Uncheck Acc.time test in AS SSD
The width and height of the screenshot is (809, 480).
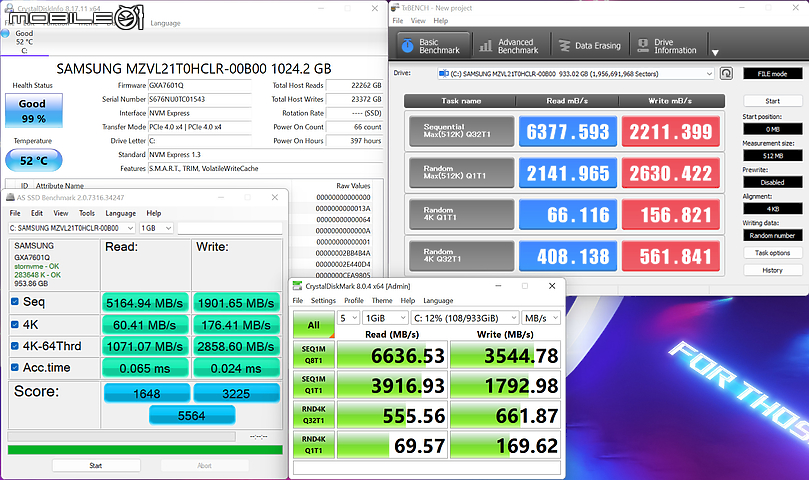click(15, 367)
